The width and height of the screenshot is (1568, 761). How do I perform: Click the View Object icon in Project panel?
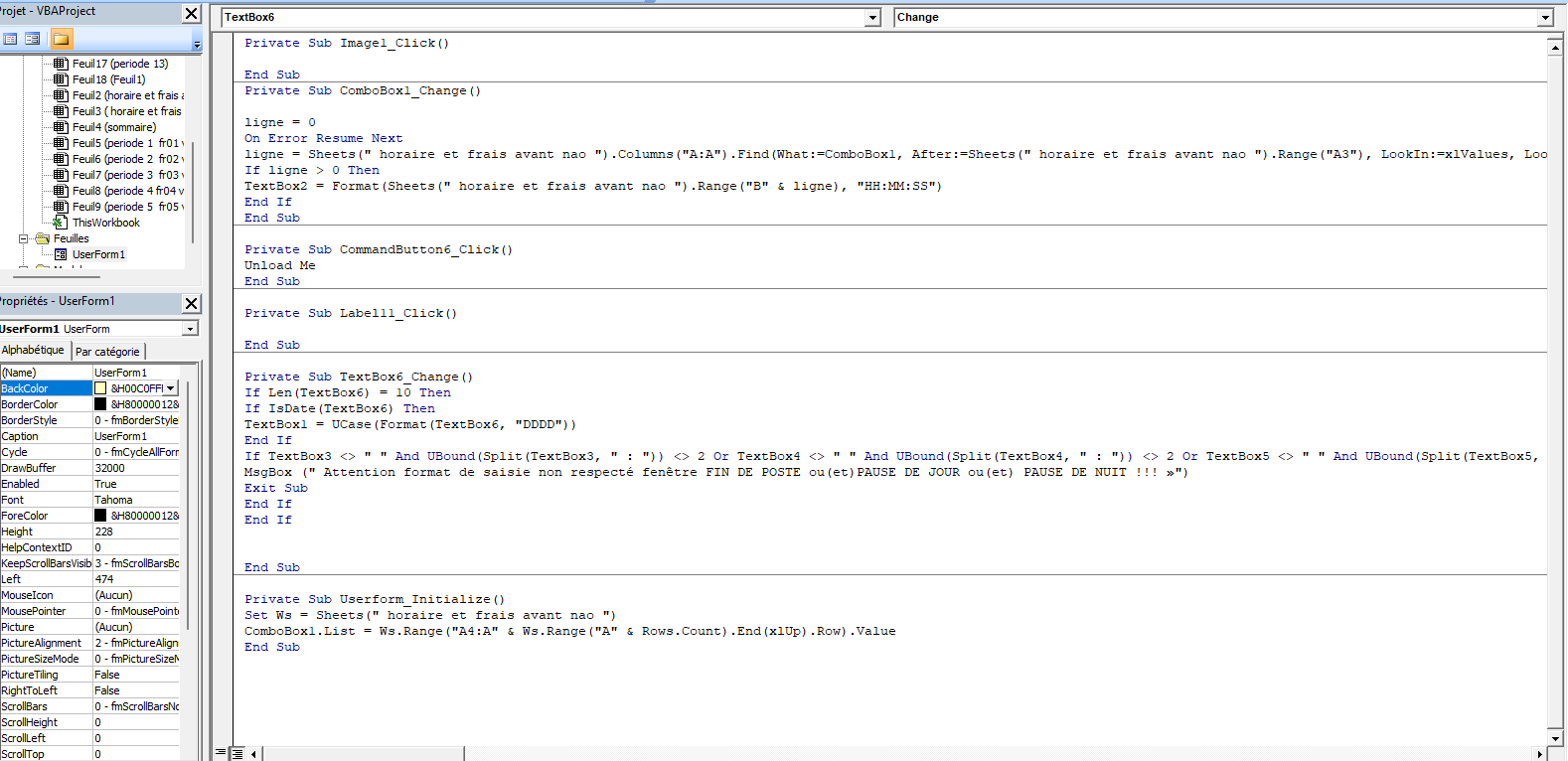(33, 39)
